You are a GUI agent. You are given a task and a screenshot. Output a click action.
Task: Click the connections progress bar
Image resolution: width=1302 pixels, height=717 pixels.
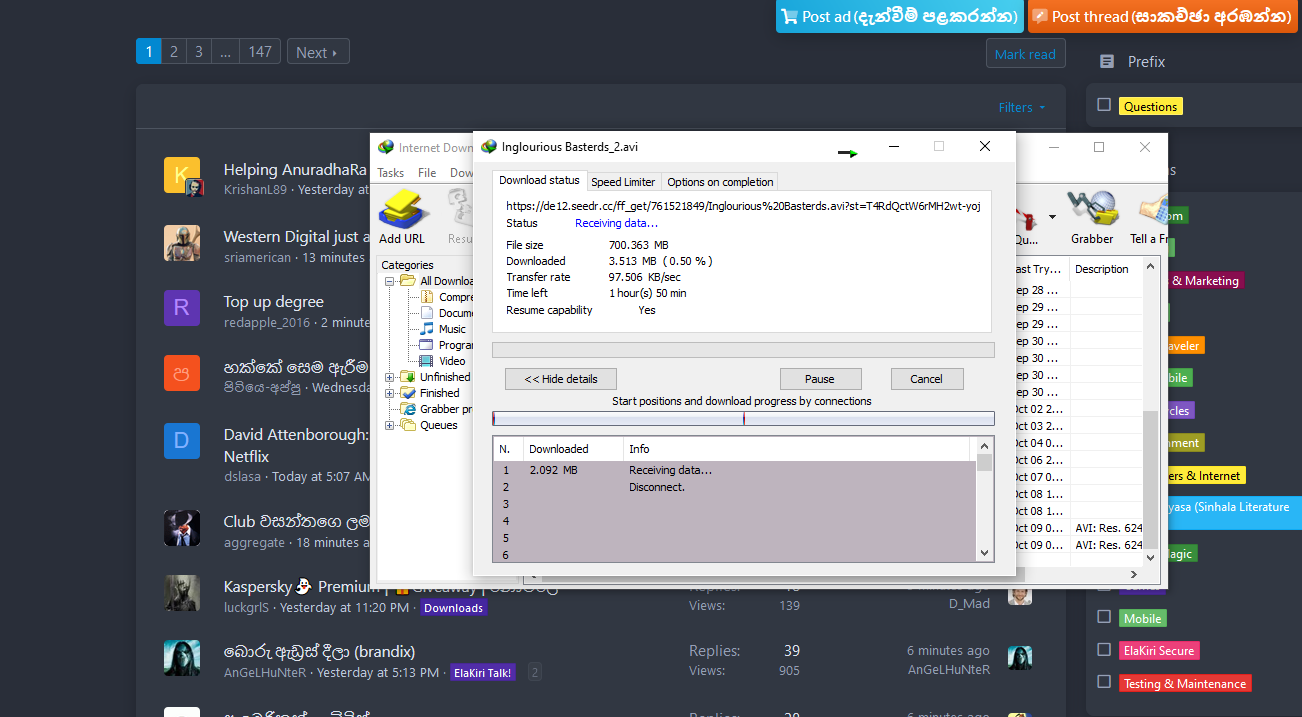(743, 419)
